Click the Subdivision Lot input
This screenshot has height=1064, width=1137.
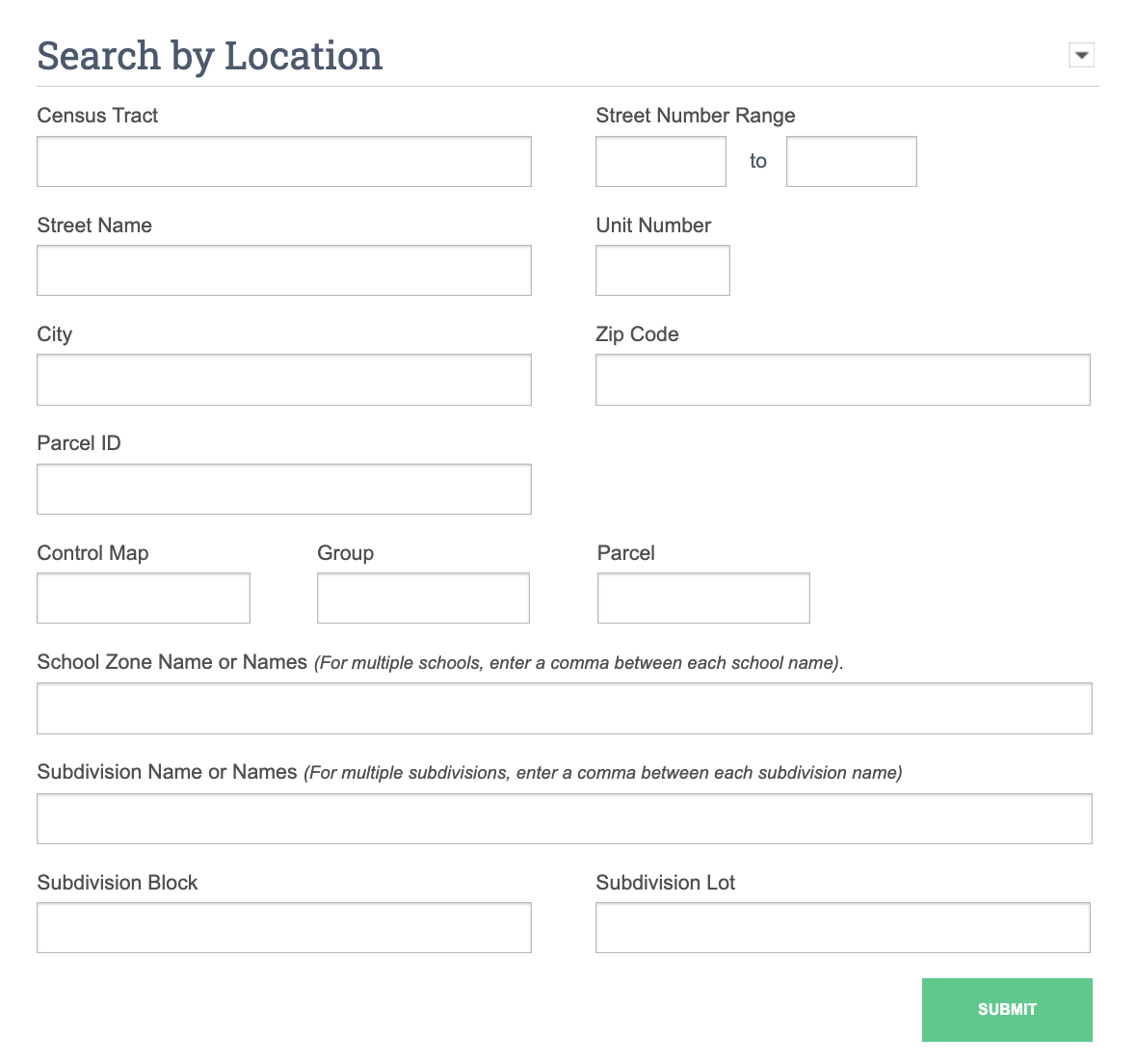pos(842,927)
